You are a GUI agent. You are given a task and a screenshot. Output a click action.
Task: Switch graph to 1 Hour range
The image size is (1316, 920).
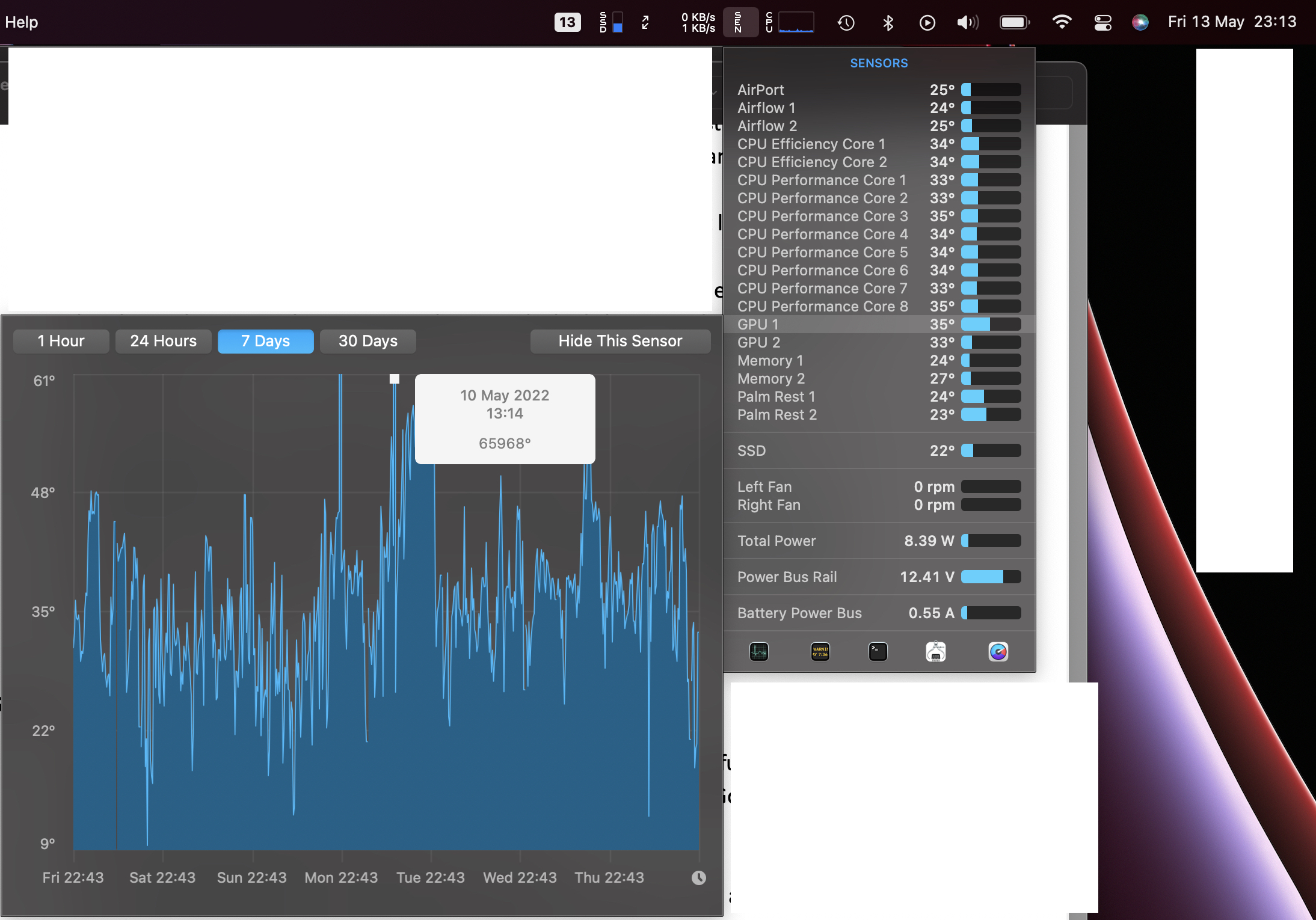point(61,341)
